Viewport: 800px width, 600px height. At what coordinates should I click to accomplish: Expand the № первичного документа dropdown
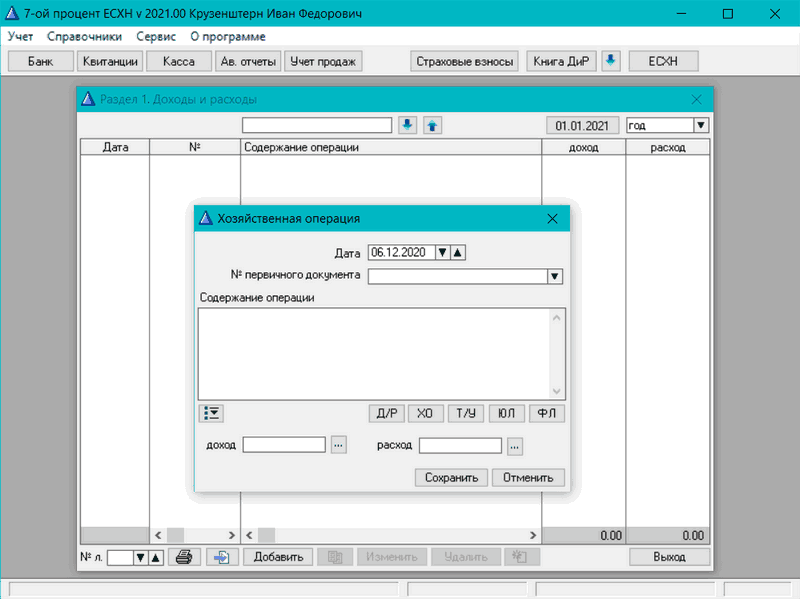[x=555, y=276]
